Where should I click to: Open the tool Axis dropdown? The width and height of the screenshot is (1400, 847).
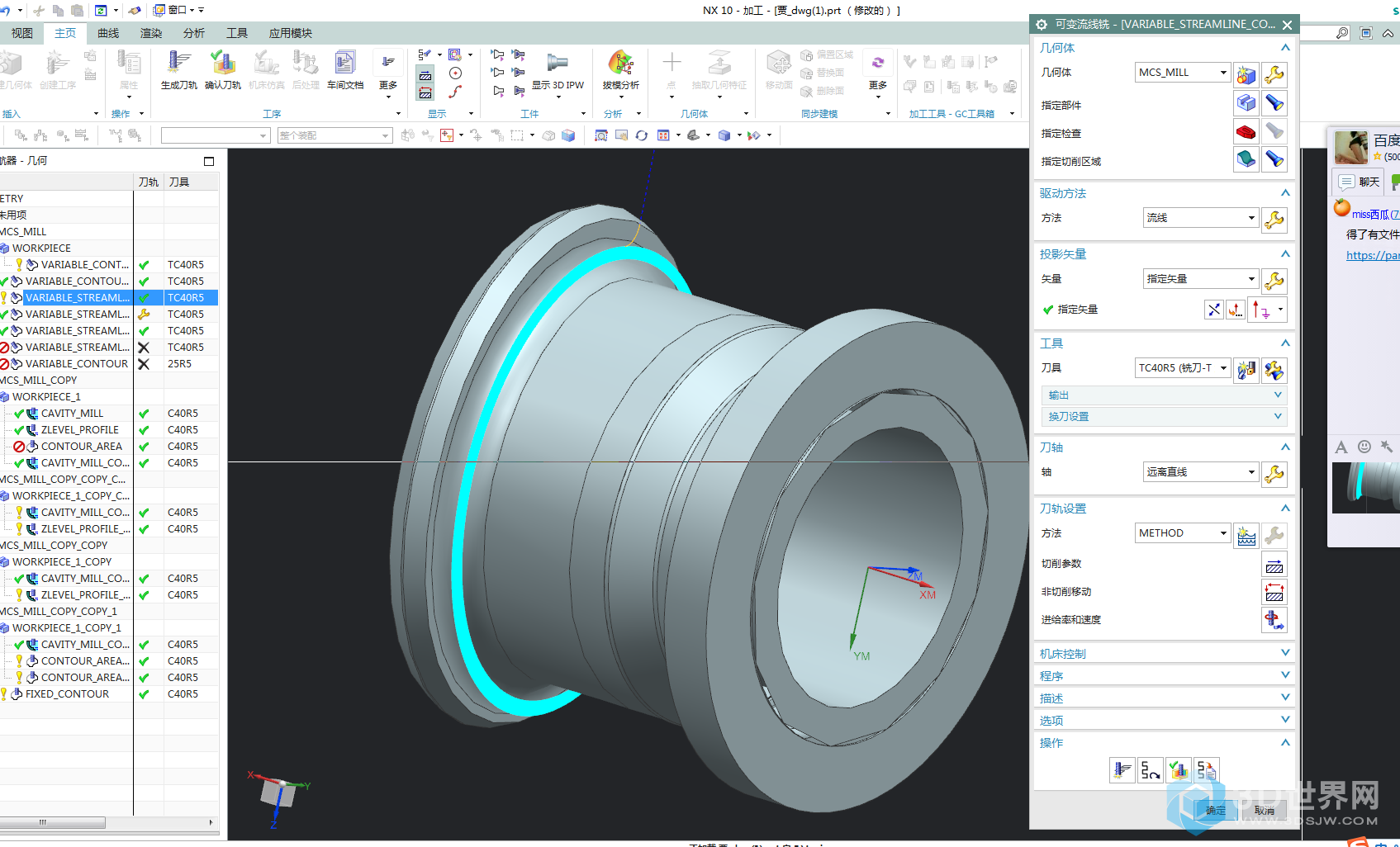point(1201,472)
